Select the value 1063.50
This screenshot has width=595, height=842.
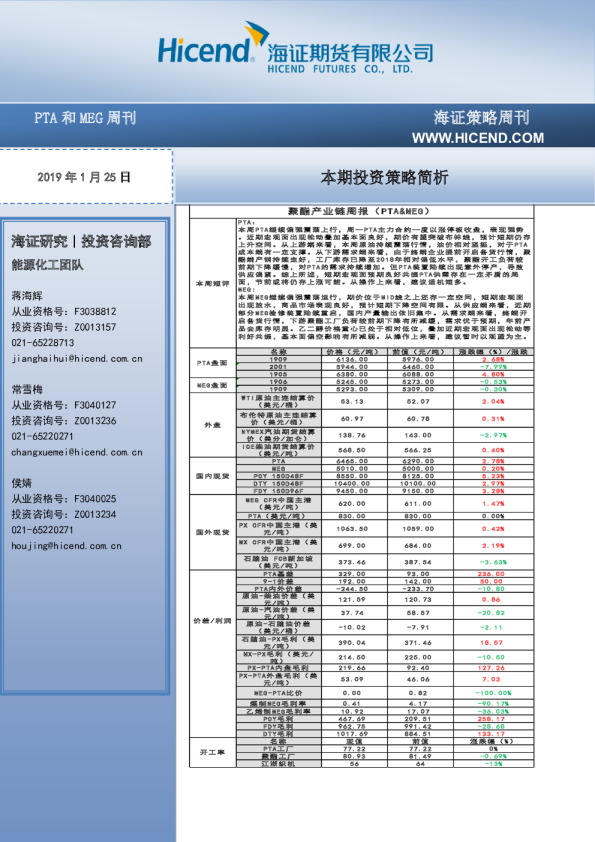tap(352, 528)
